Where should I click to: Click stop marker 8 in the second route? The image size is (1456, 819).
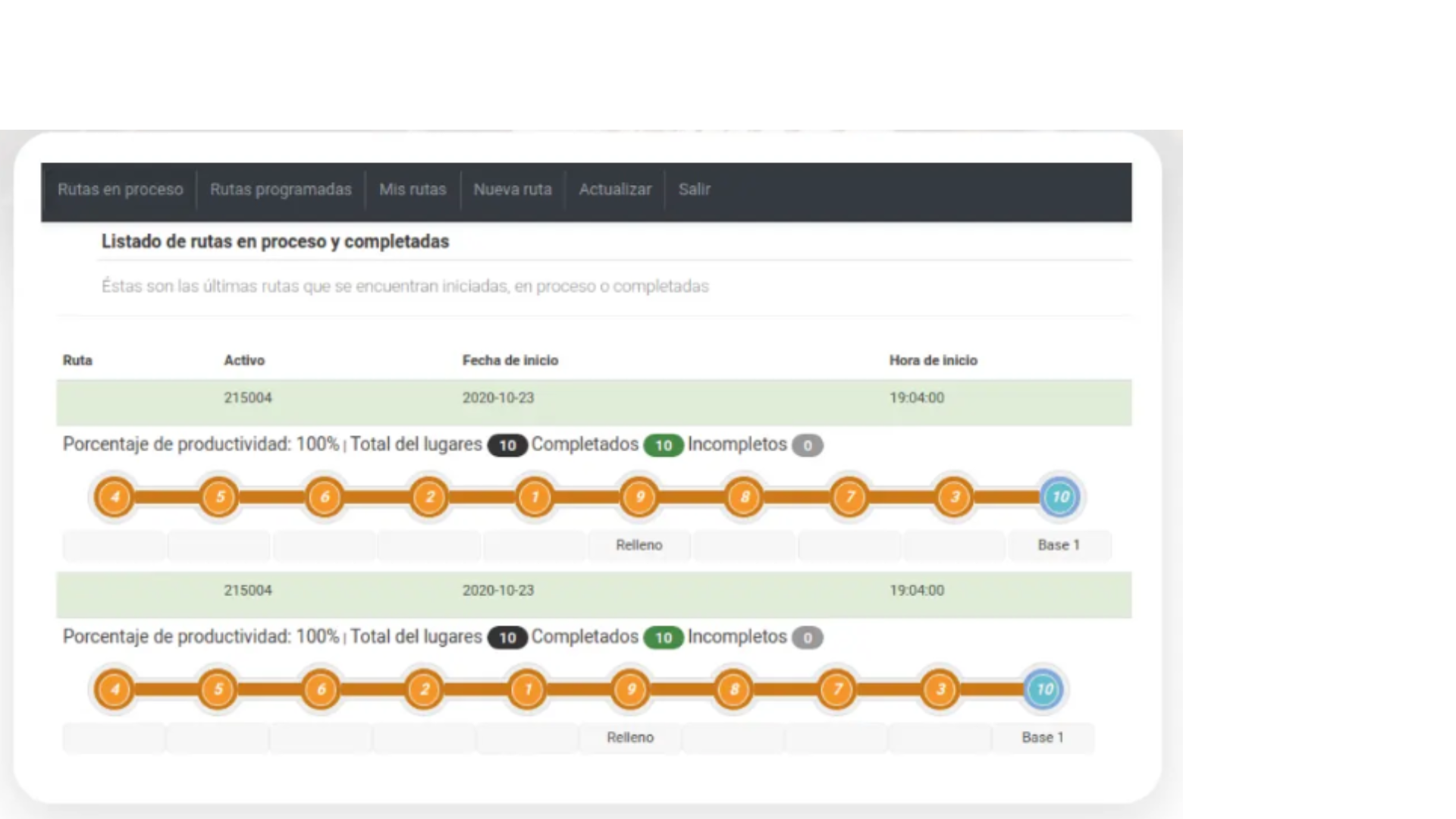click(x=733, y=690)
